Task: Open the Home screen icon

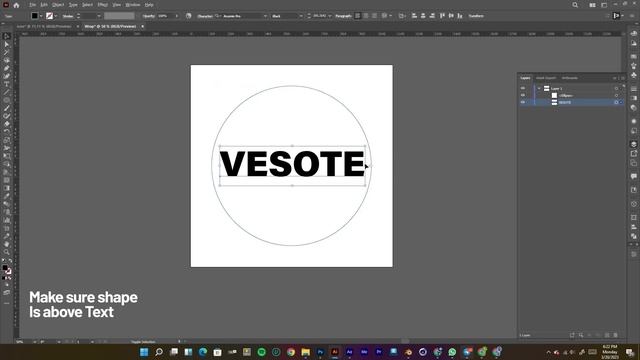Action: [16, 5]
